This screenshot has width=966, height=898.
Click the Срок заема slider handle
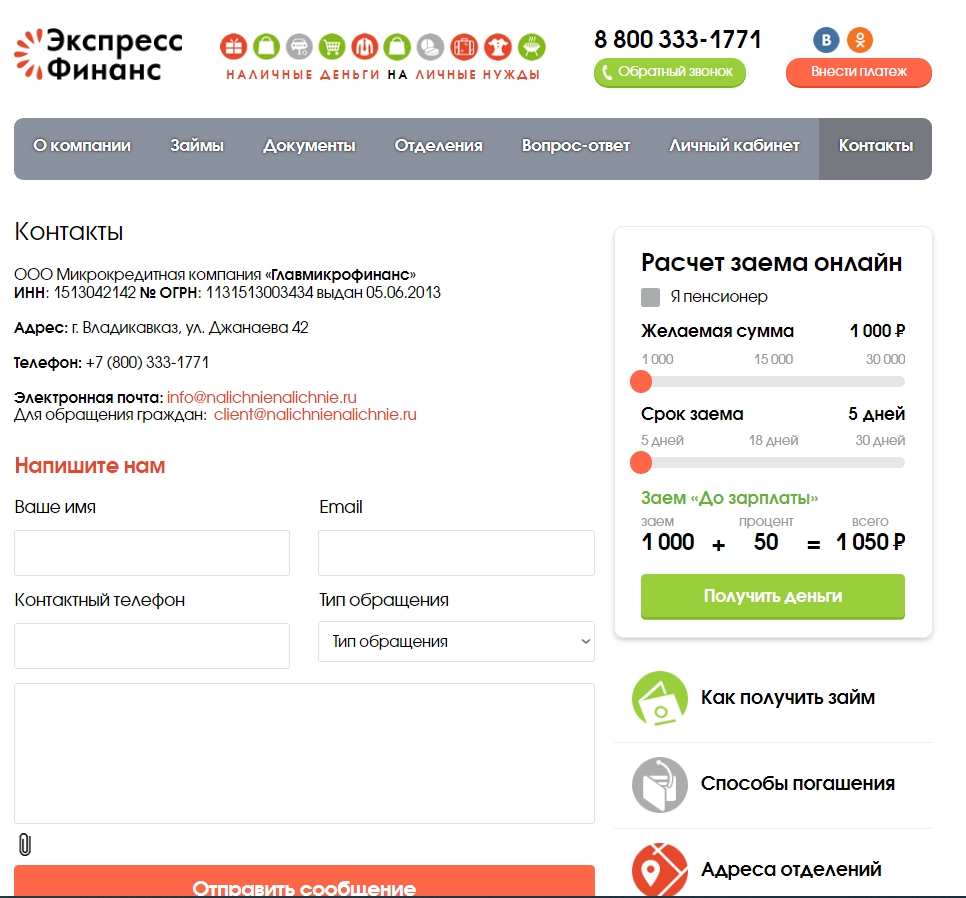641,463
